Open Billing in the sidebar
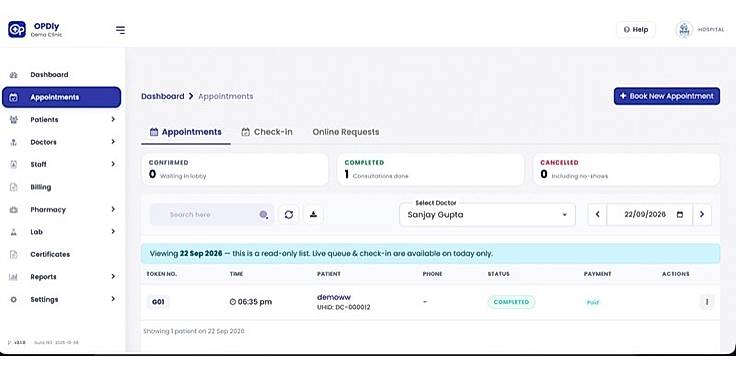This screenshot has height=368, width=736. [41, 187]
